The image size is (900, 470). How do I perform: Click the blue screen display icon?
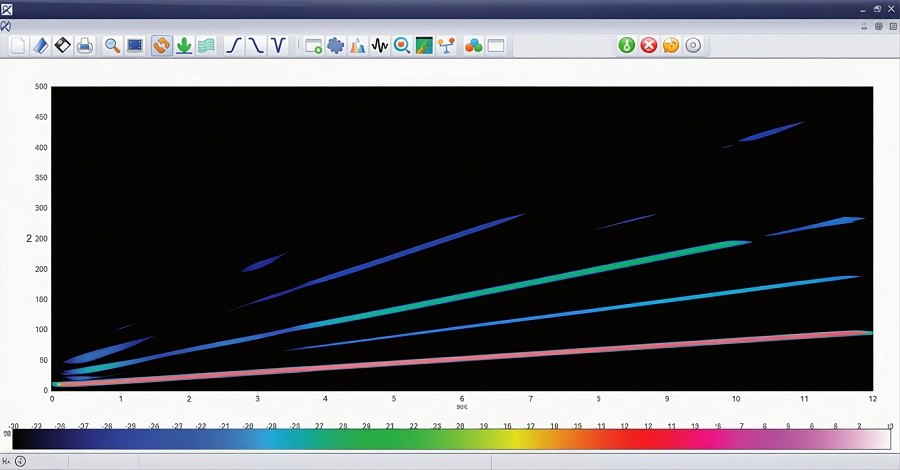(135, 45)
